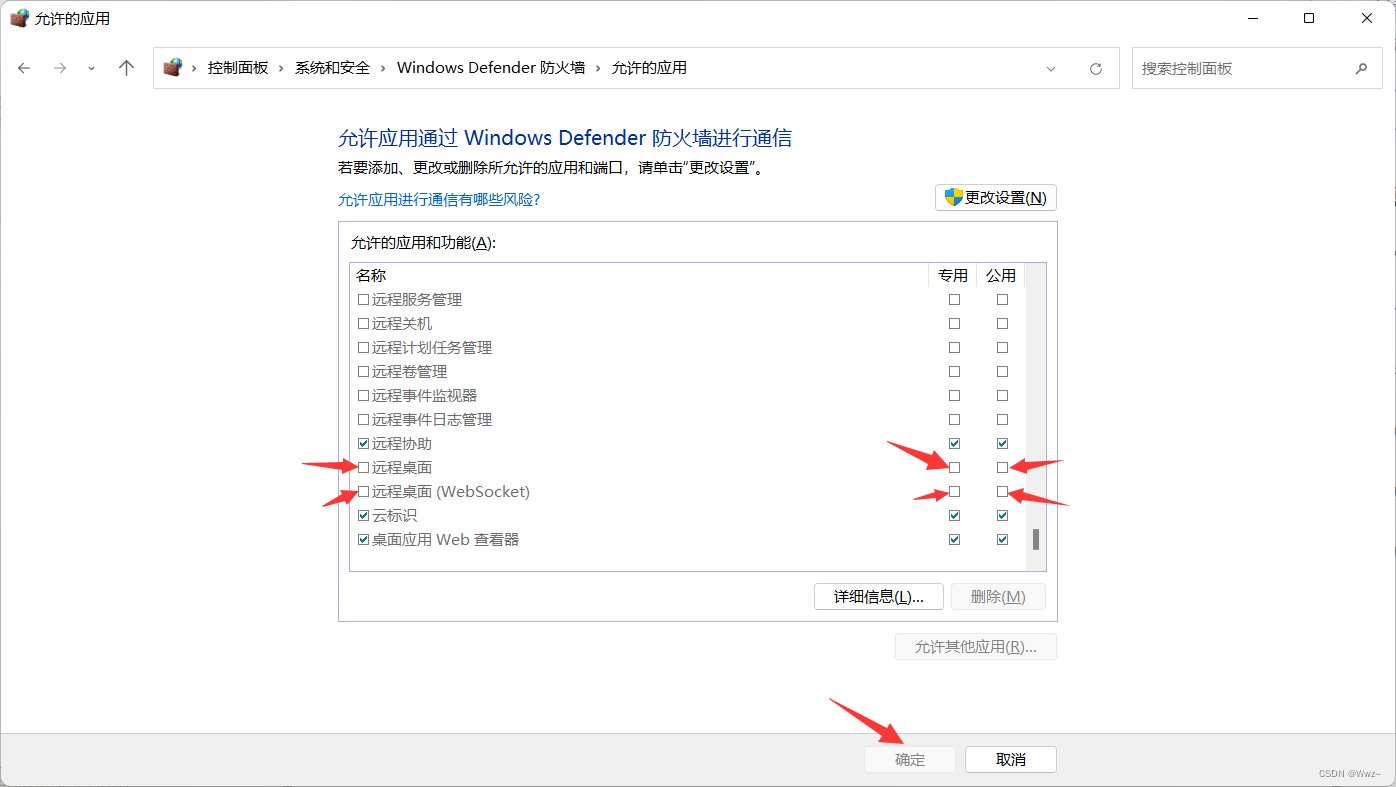Open recent locations dropdown arrow
Screen dimensions: 1396x787
(x=91, y=69)
